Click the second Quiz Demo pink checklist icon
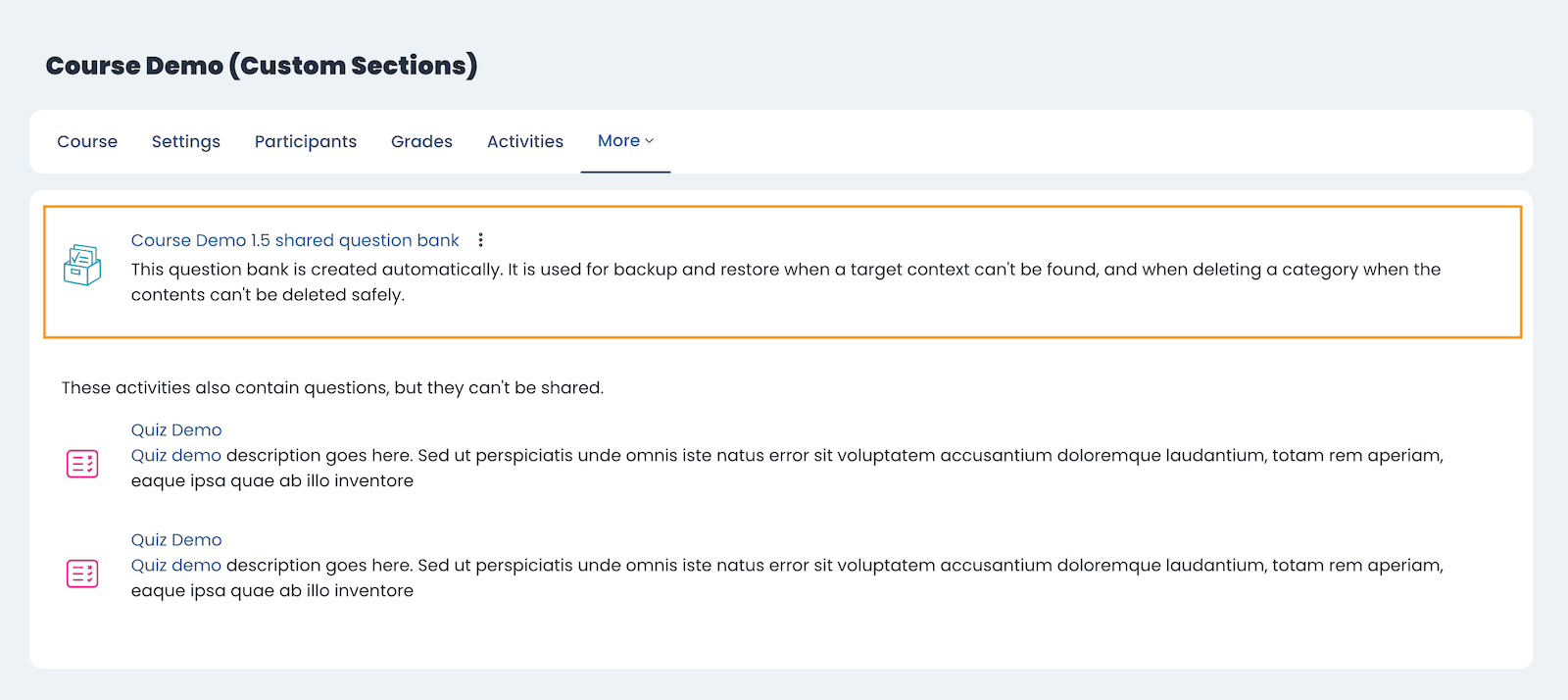This screenshot has width=1568, height=700. 82,574
